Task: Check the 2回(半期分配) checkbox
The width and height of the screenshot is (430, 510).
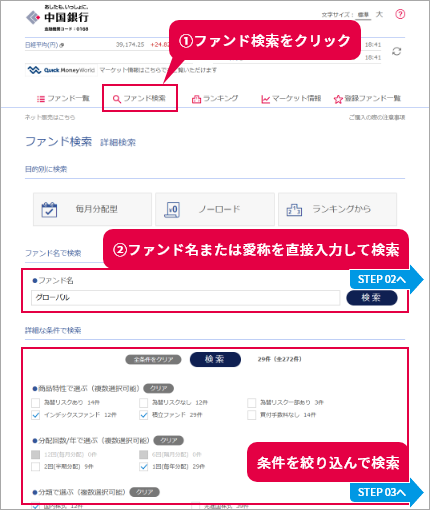Action: click(x=36, y=466)
